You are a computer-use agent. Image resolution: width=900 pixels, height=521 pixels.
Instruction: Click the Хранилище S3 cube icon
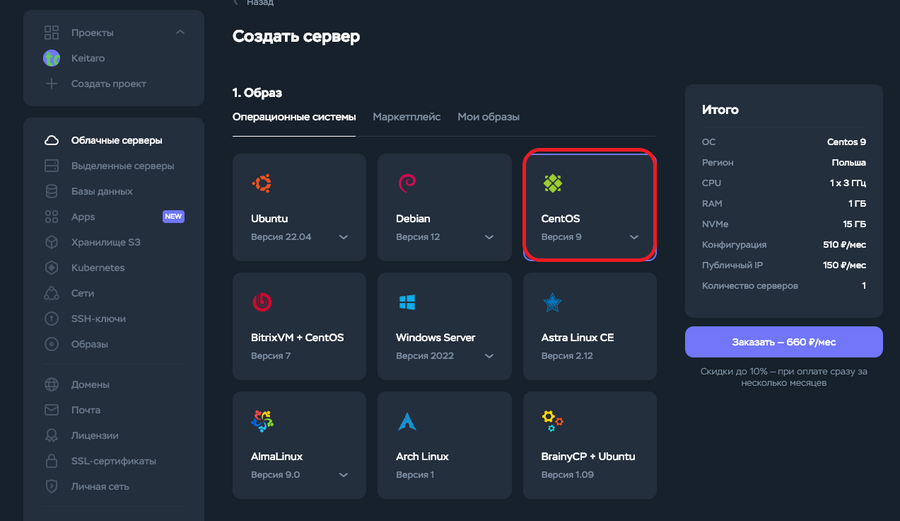[x=52, y=242]
